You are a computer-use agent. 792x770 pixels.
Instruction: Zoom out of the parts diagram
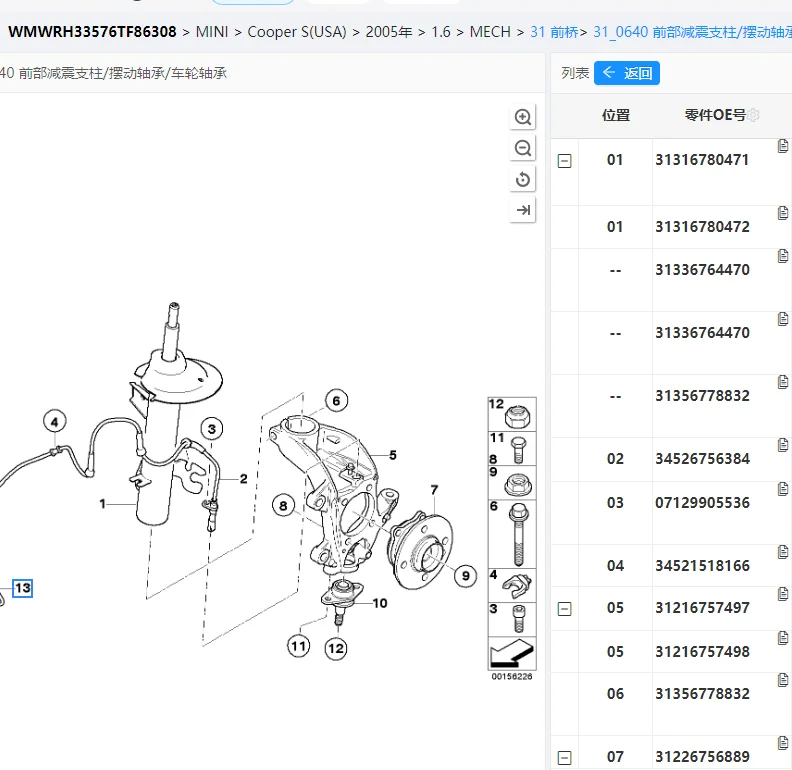[522, 148]
